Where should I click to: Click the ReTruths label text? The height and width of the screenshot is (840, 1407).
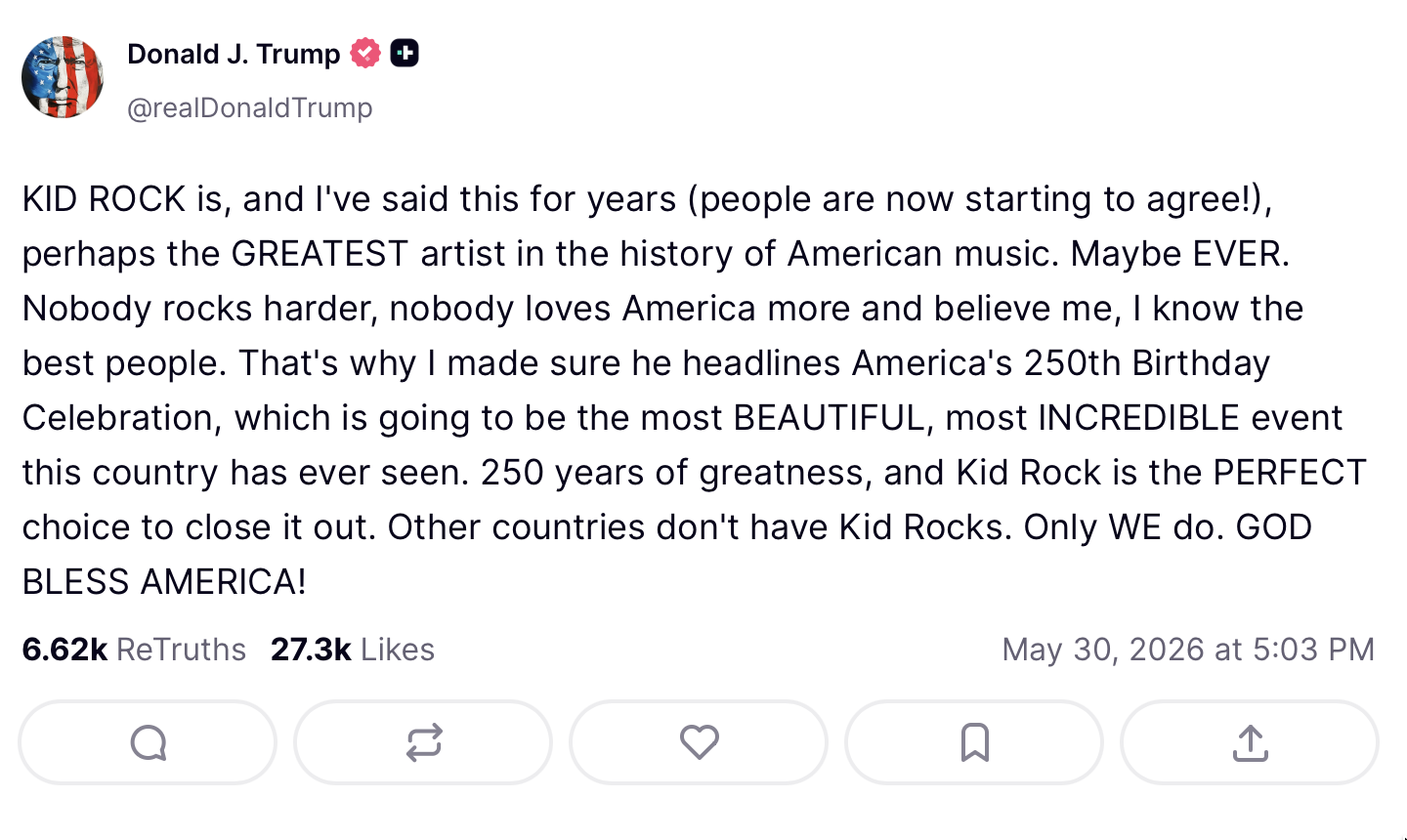tap(181, 650)
